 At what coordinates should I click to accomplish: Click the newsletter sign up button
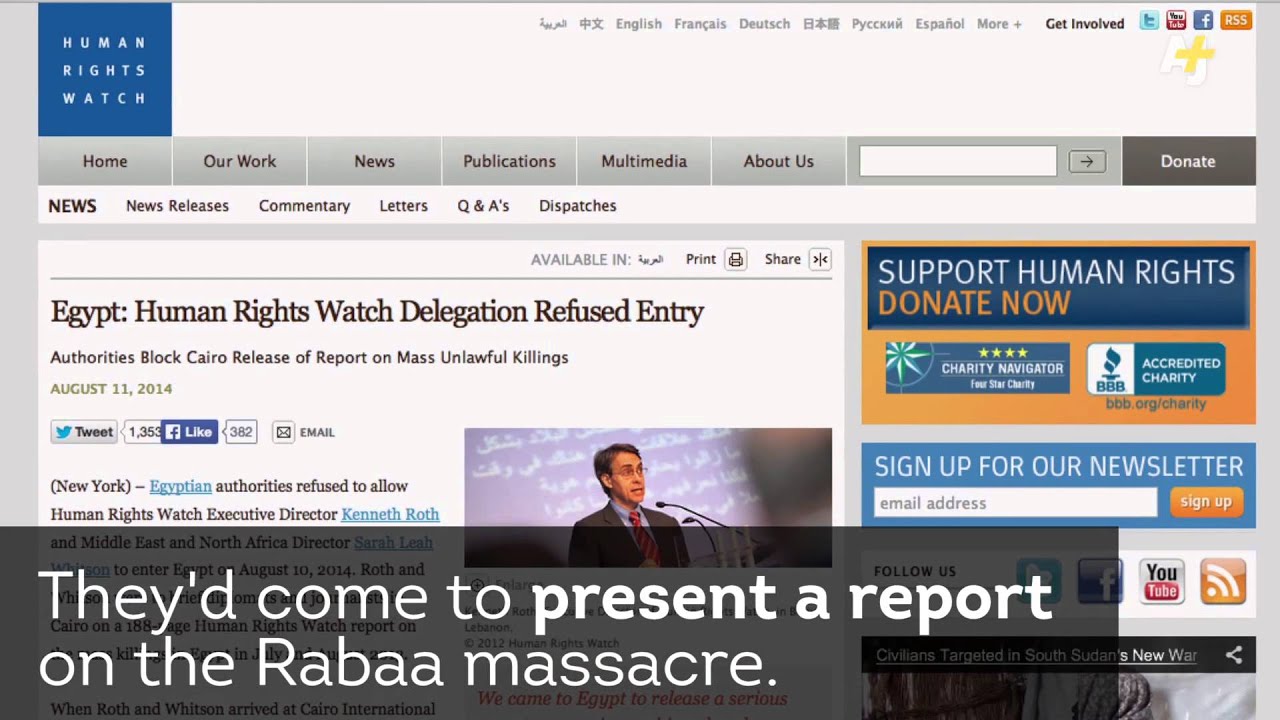[1206, 502]
